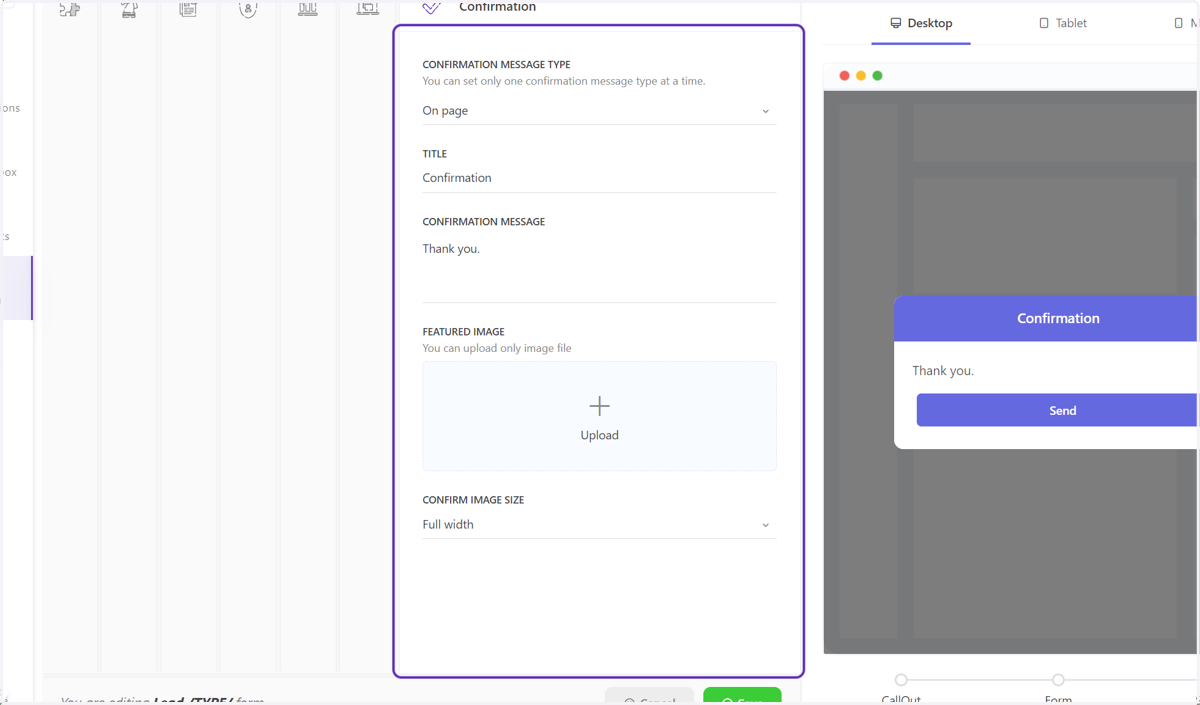Screen dimensions: 1200x705
Task: Click the Confirmation header in the preview
Action: coord(1047,318)
